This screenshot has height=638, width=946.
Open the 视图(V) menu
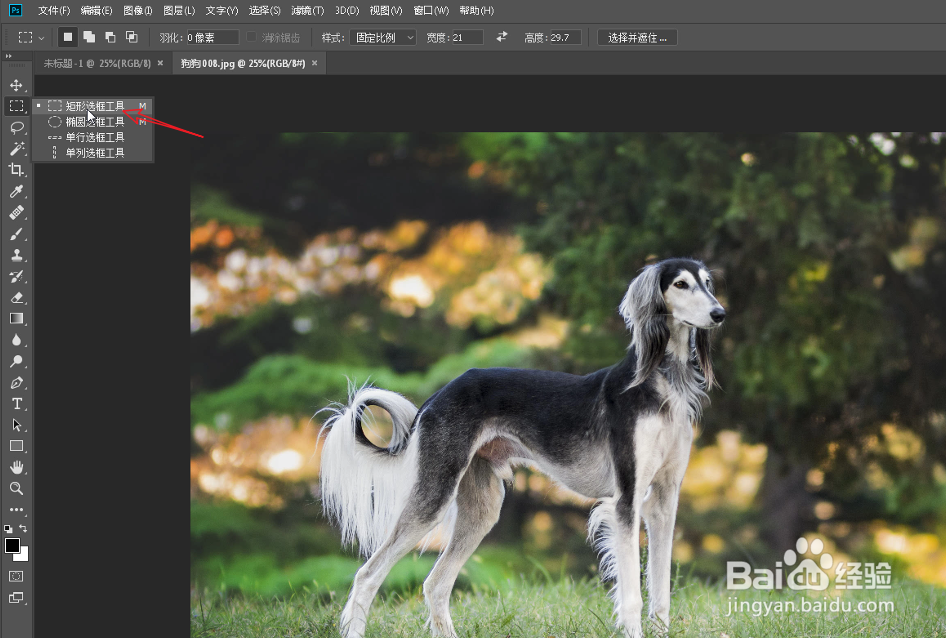click(x=386, y=10)
